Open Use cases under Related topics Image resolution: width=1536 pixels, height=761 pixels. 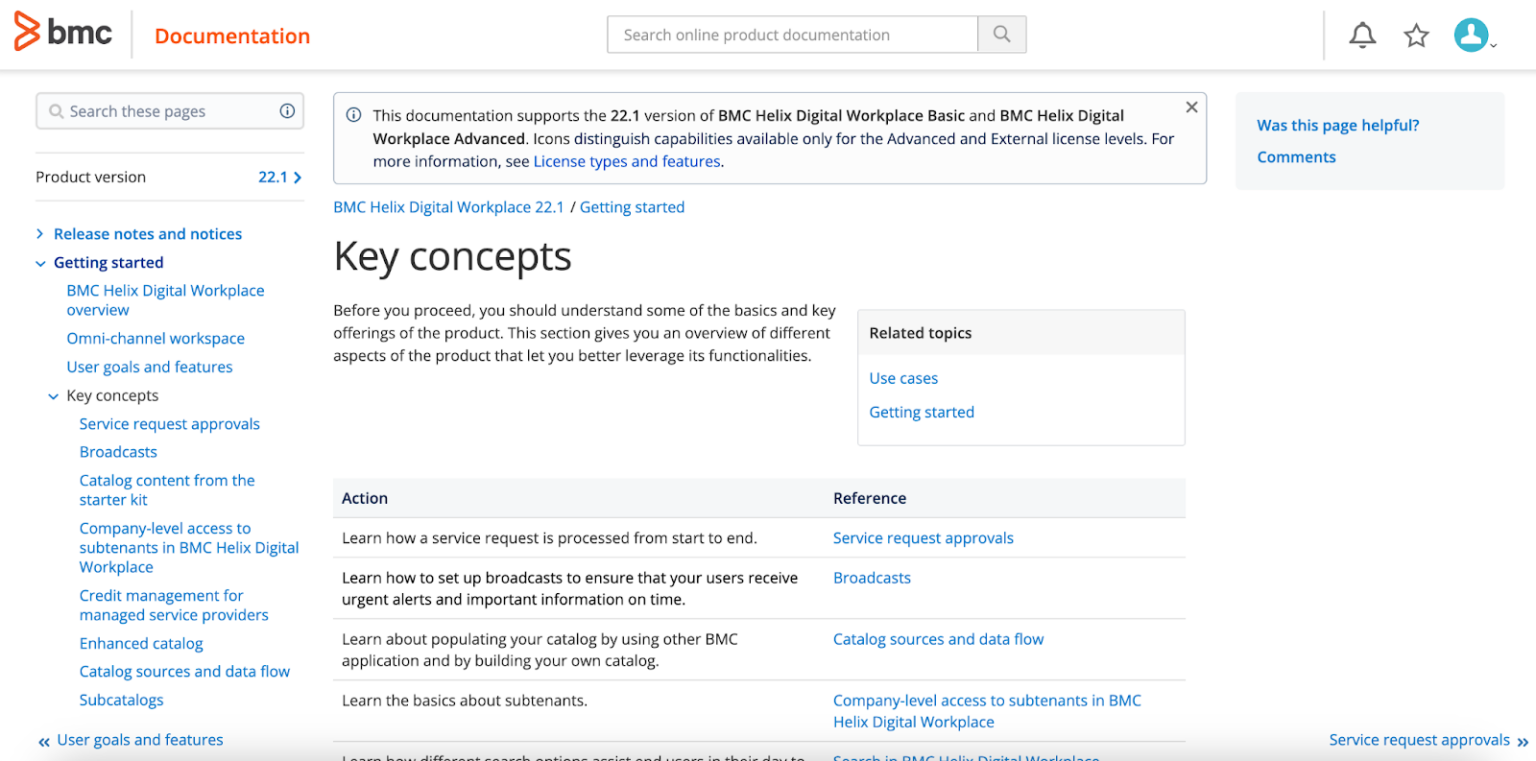click(903, 378)
